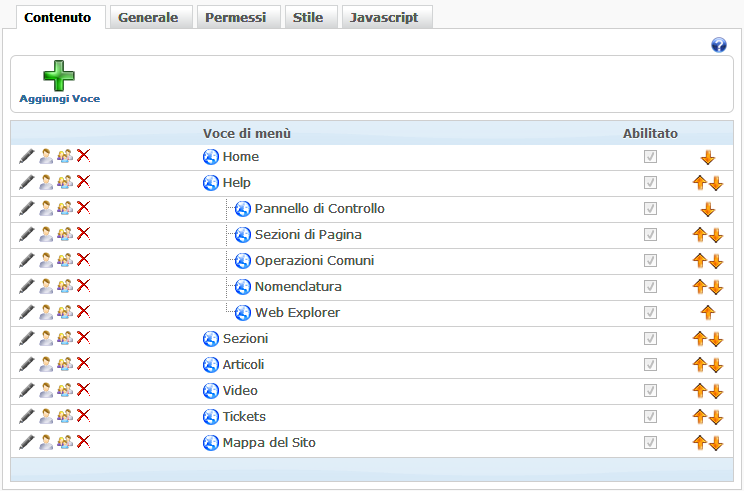Toggle the Abilitato checkbox for Home
This screenshot has width=744, height=491.
click(x=650, y=156)
